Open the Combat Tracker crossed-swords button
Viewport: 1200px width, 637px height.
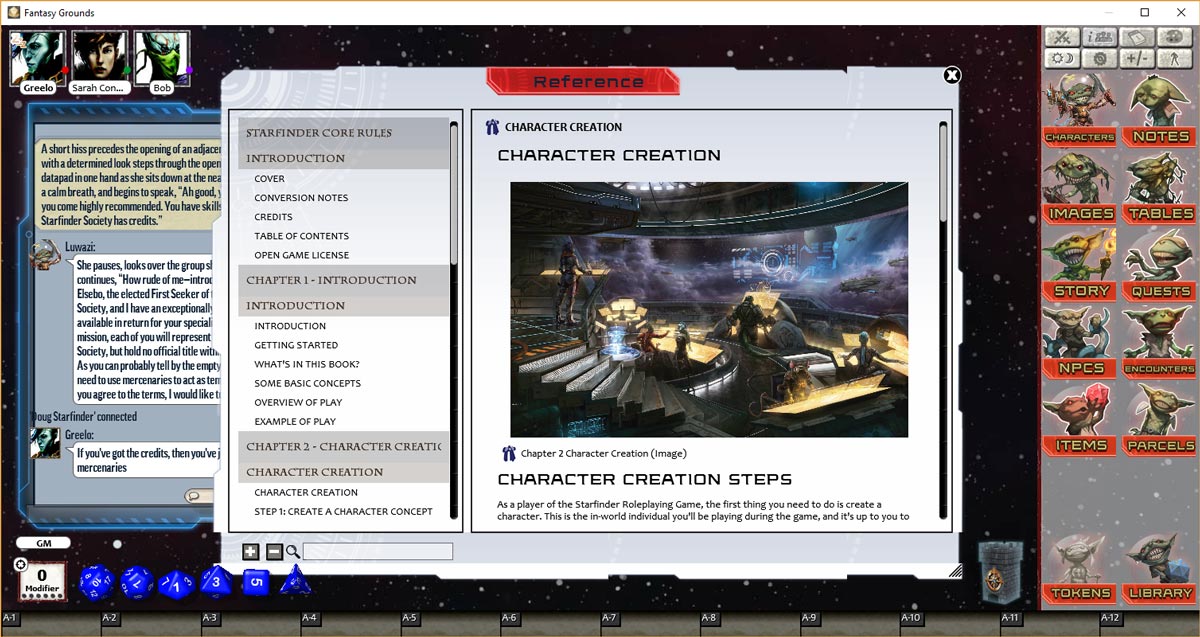point(1062,37)
